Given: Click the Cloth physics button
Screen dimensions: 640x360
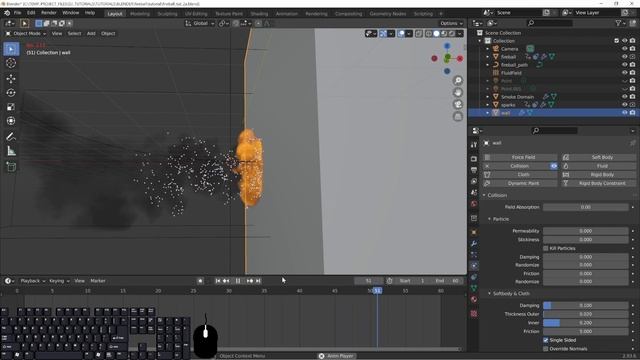Looking at the screenshot, I should pos(520,175).
